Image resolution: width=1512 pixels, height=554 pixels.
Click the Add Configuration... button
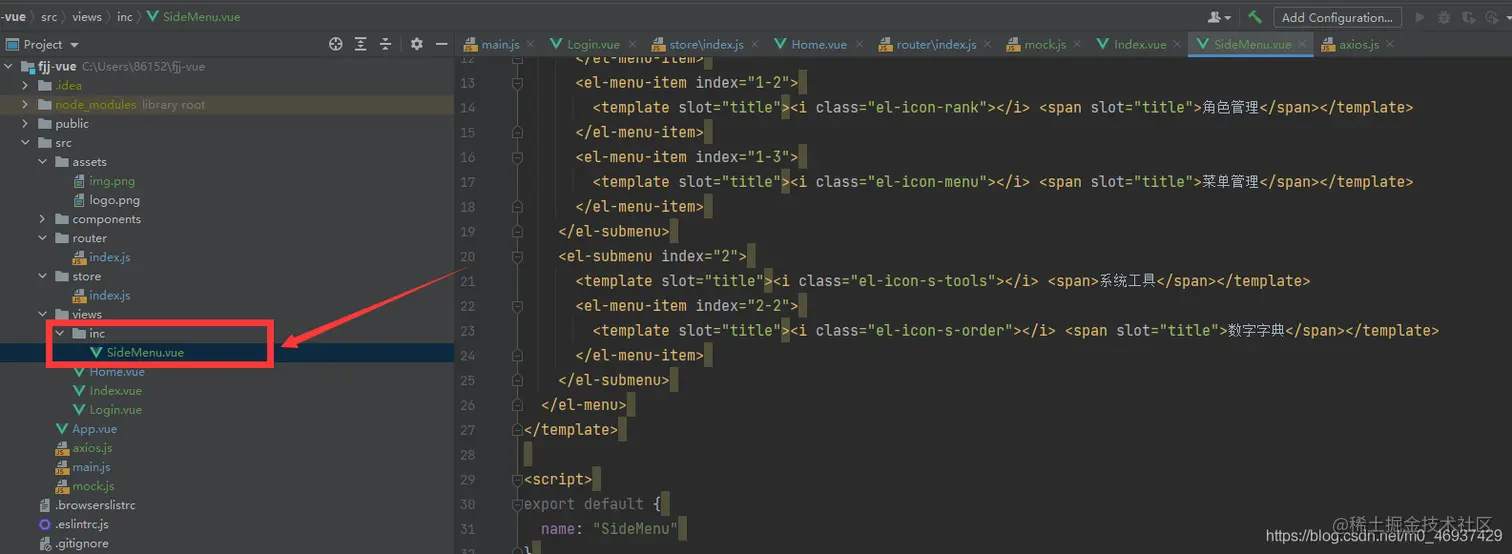coord(1337,17)
